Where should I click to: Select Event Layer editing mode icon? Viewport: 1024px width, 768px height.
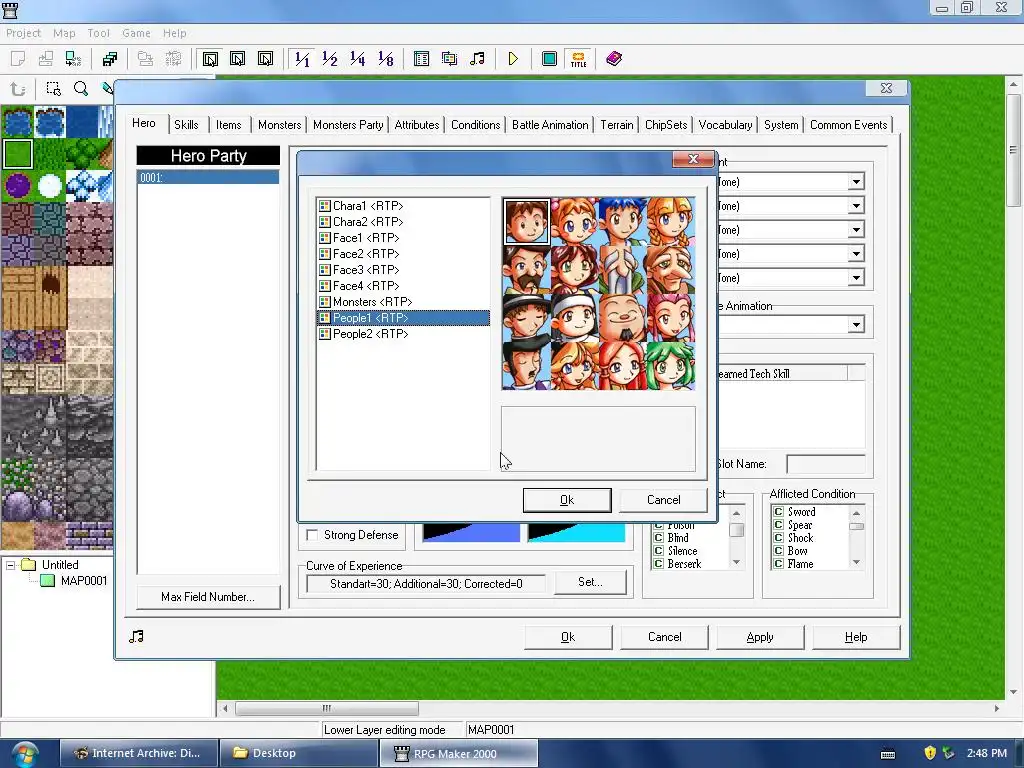[265, 59]
